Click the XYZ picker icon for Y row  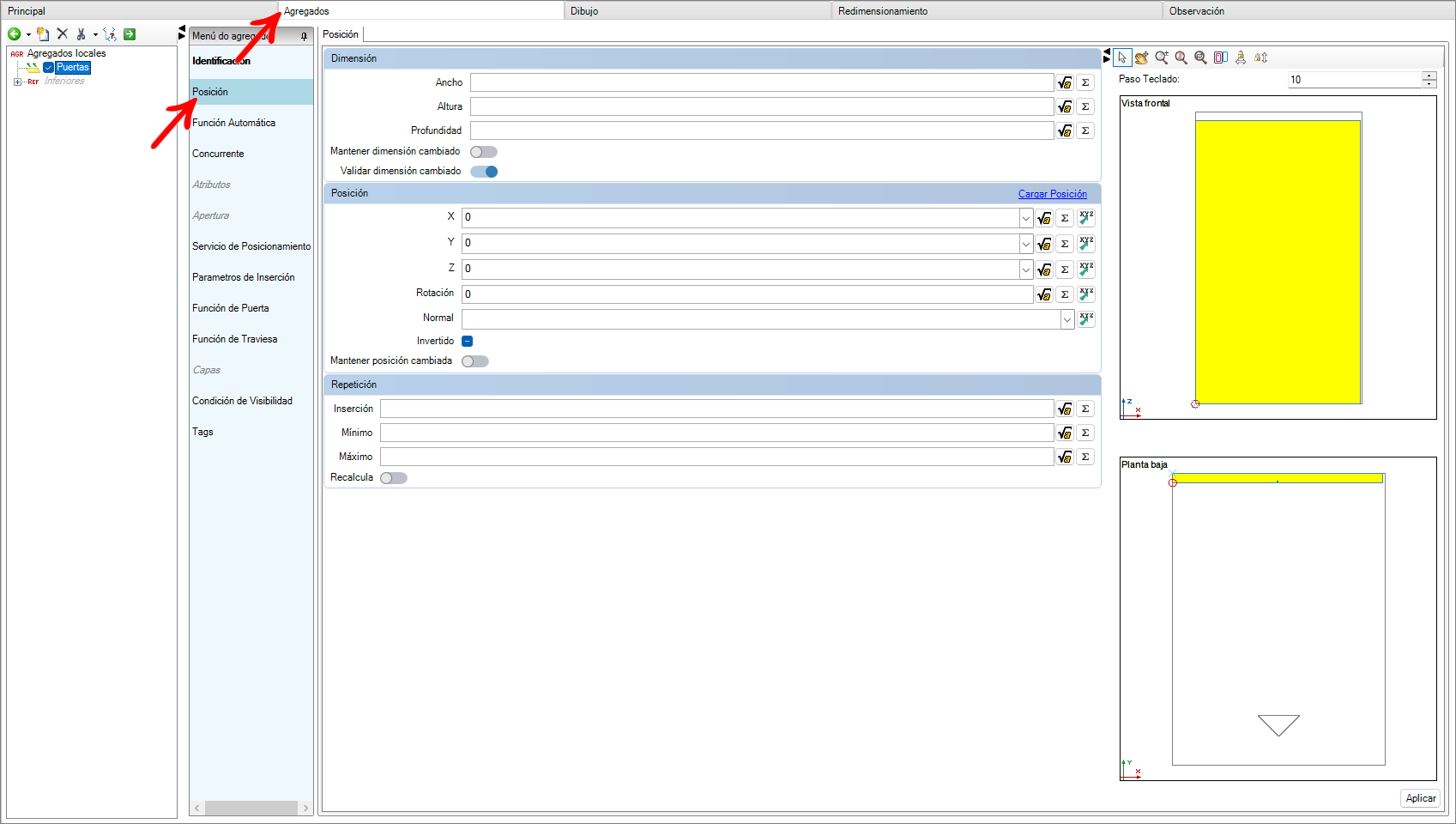pyautogui.click(x=1086, y=244)
